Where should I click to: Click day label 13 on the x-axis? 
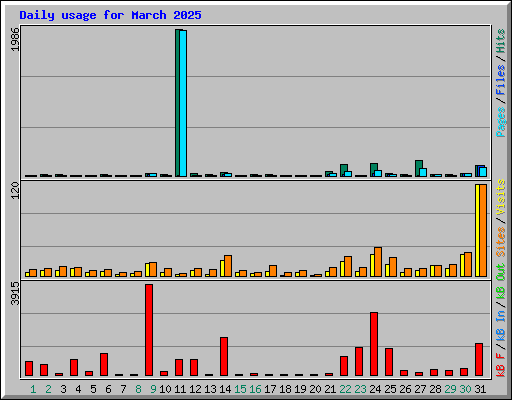(210, 389)
